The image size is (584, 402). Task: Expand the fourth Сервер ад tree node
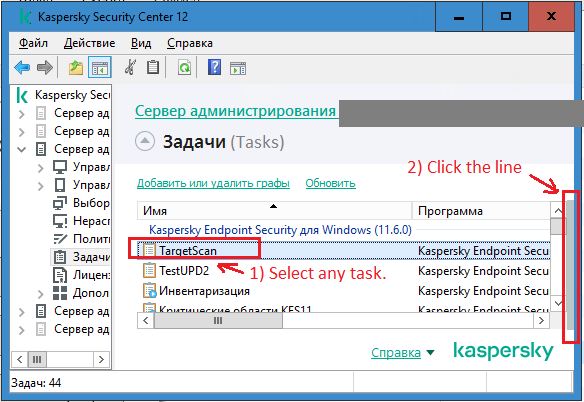click(22, 312)
